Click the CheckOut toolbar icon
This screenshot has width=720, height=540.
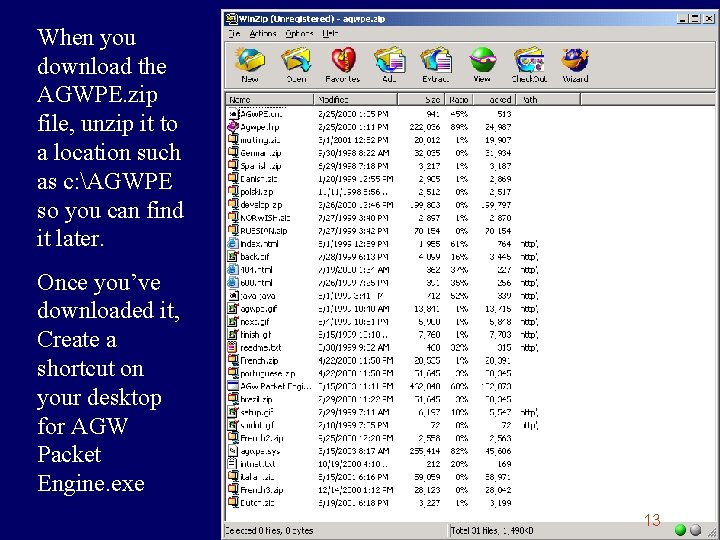pos(529,60)
